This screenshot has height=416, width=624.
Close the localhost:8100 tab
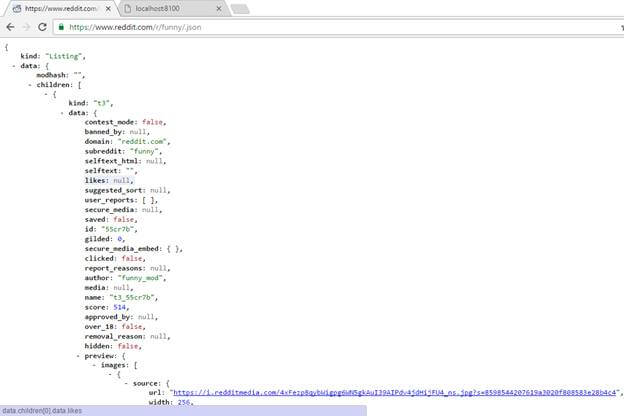point(218,8)
